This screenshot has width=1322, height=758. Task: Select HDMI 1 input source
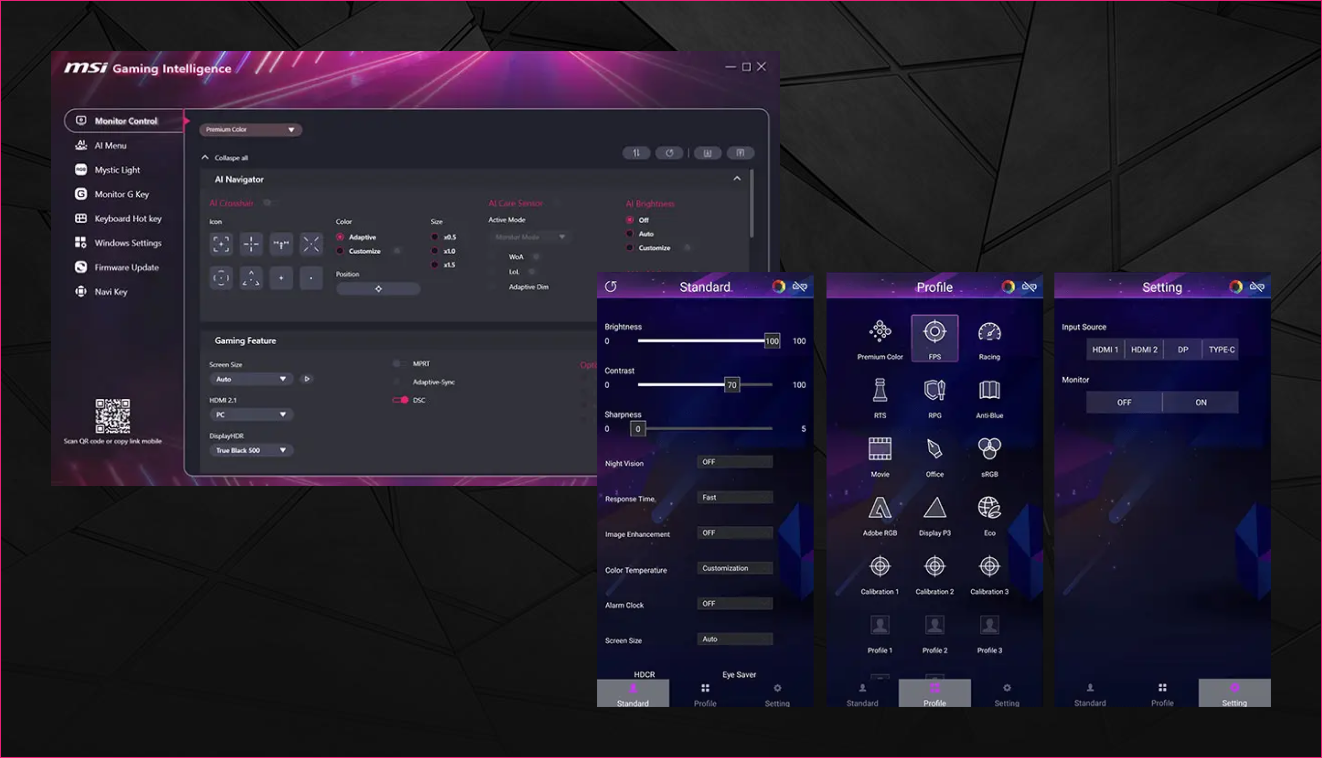[x=1105, y=349]
